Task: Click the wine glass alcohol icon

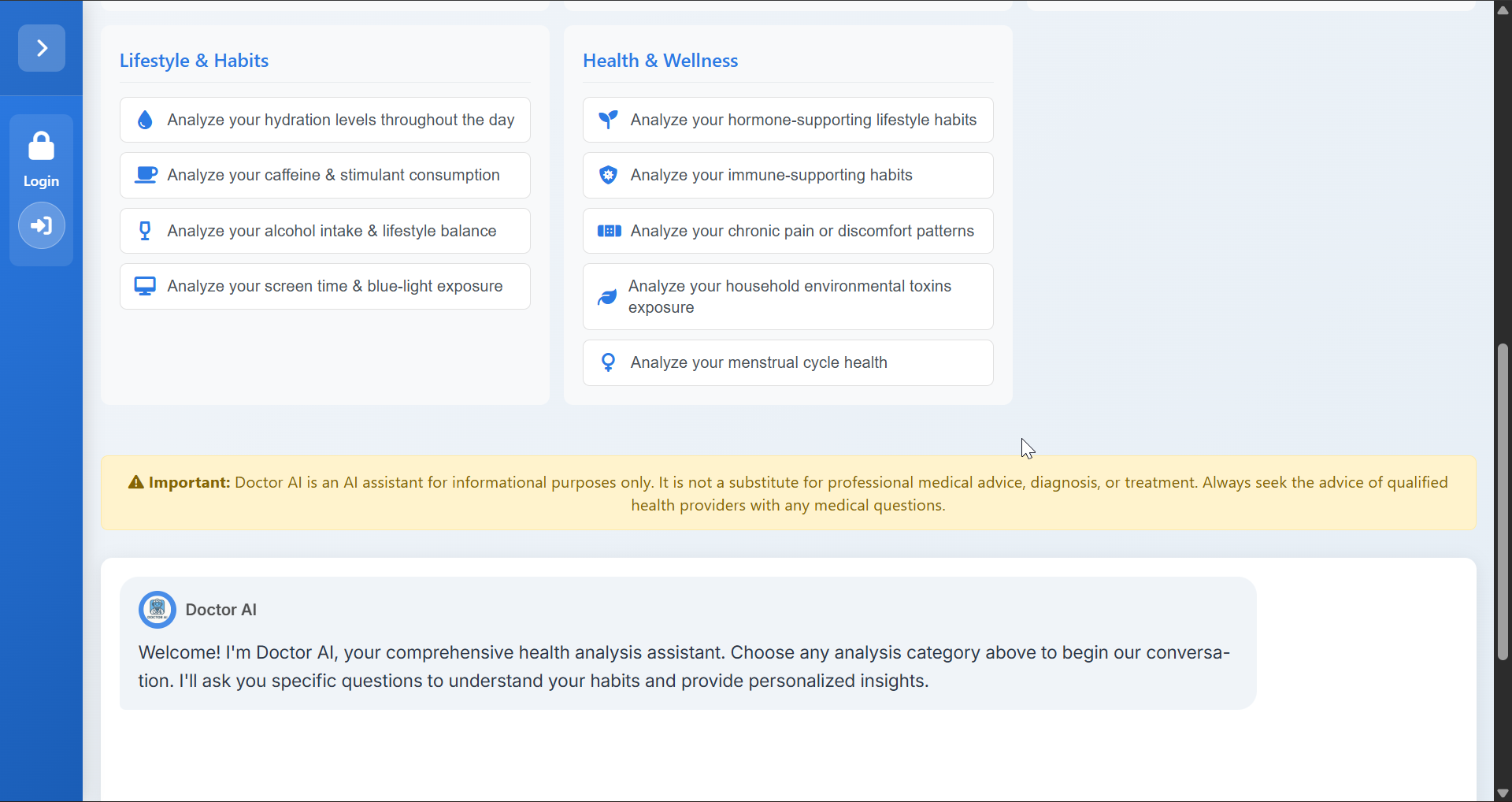Action: 145,231
